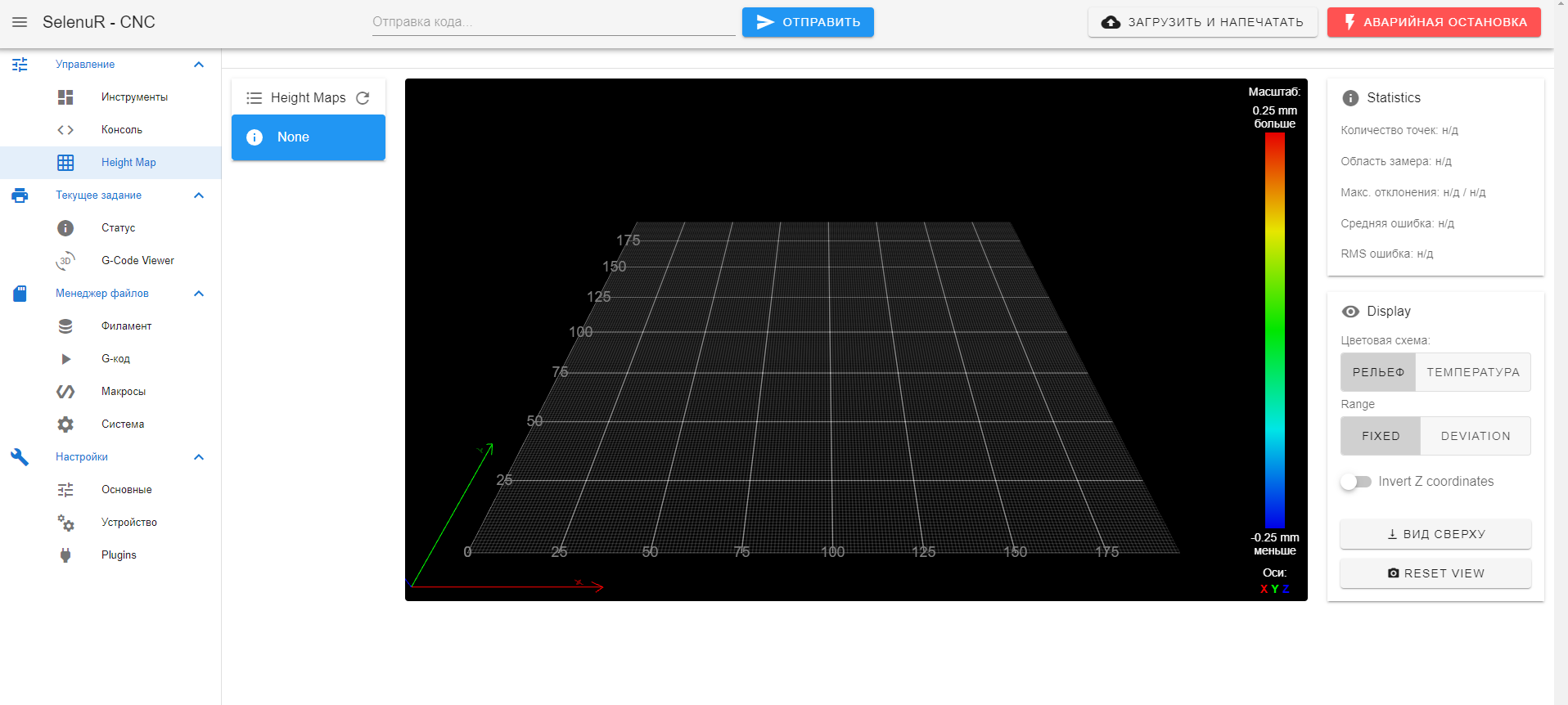Click the Количество точек statistic line

coord(1399,130)
